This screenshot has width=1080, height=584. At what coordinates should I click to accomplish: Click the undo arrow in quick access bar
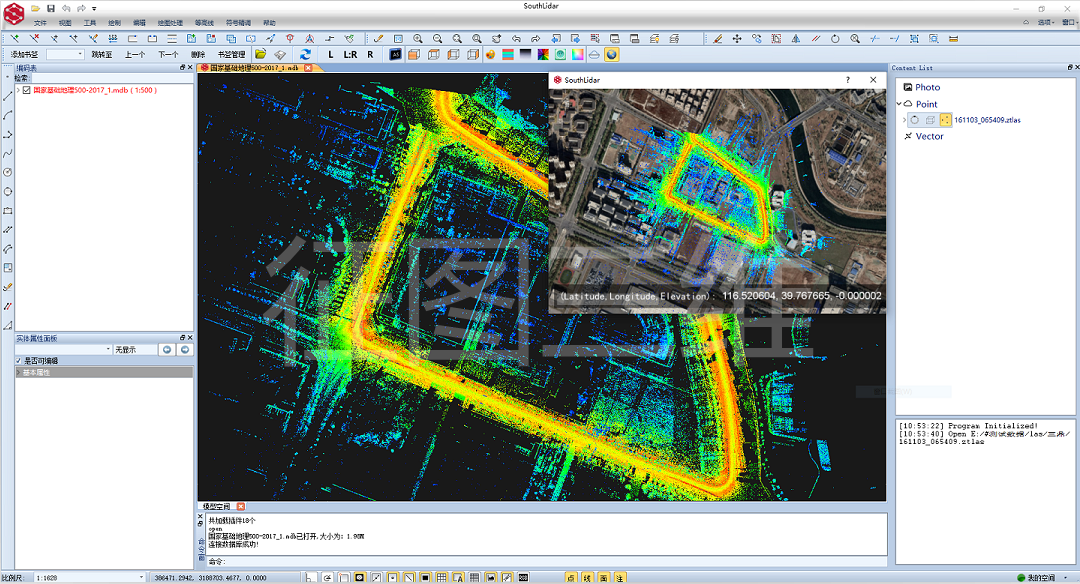tap(66, 8)
